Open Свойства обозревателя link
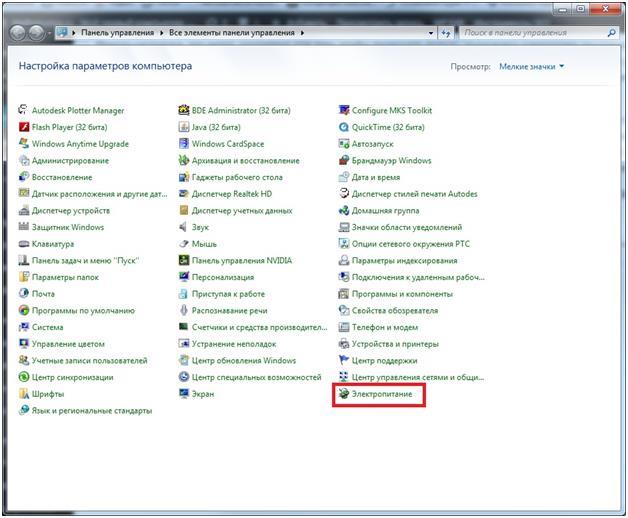Image resolution: width=628 pixels, height=518 pixels. pos(395,310)
